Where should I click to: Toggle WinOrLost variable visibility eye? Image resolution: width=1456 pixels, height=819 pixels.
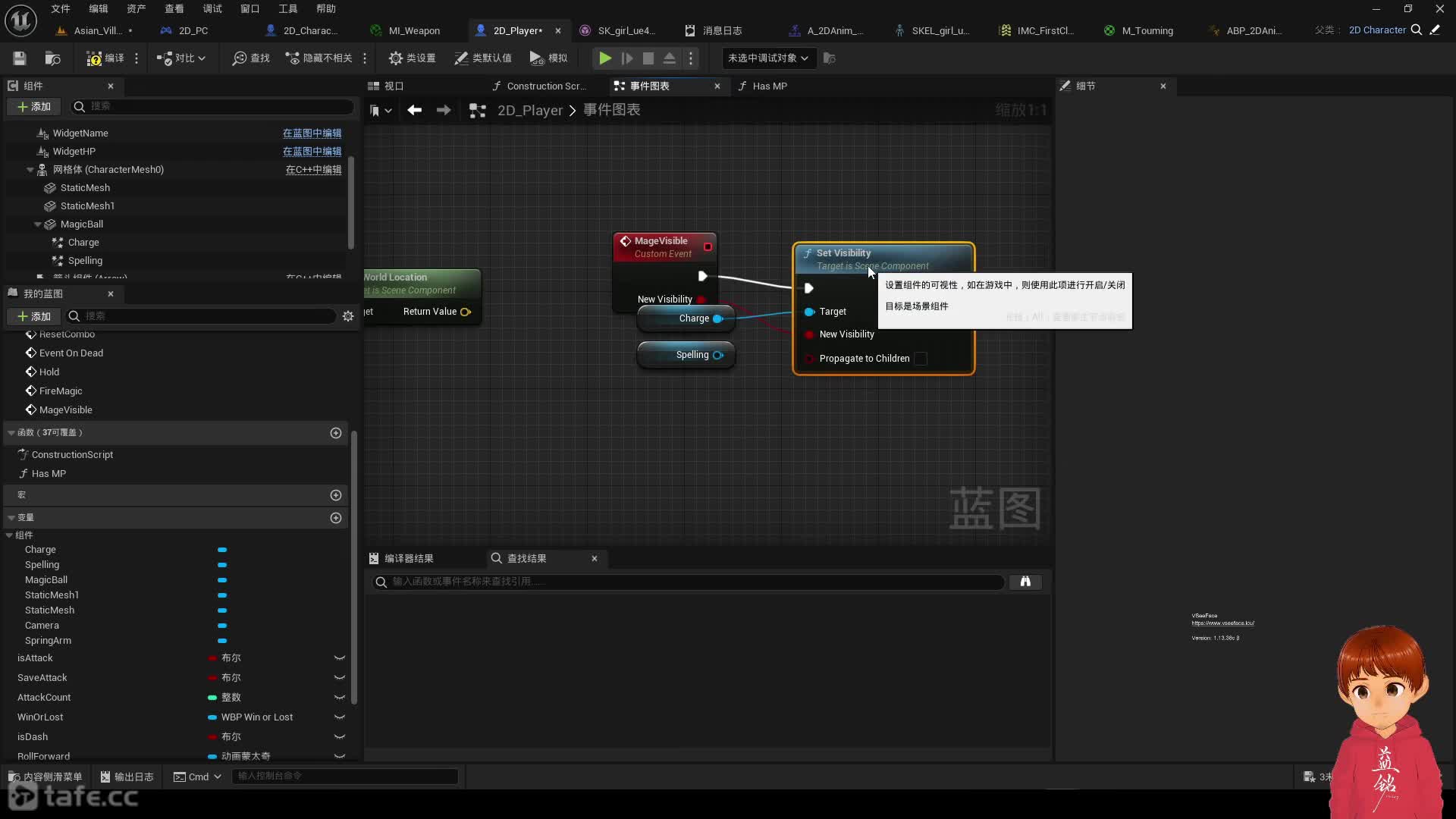[x=340, y=717]
